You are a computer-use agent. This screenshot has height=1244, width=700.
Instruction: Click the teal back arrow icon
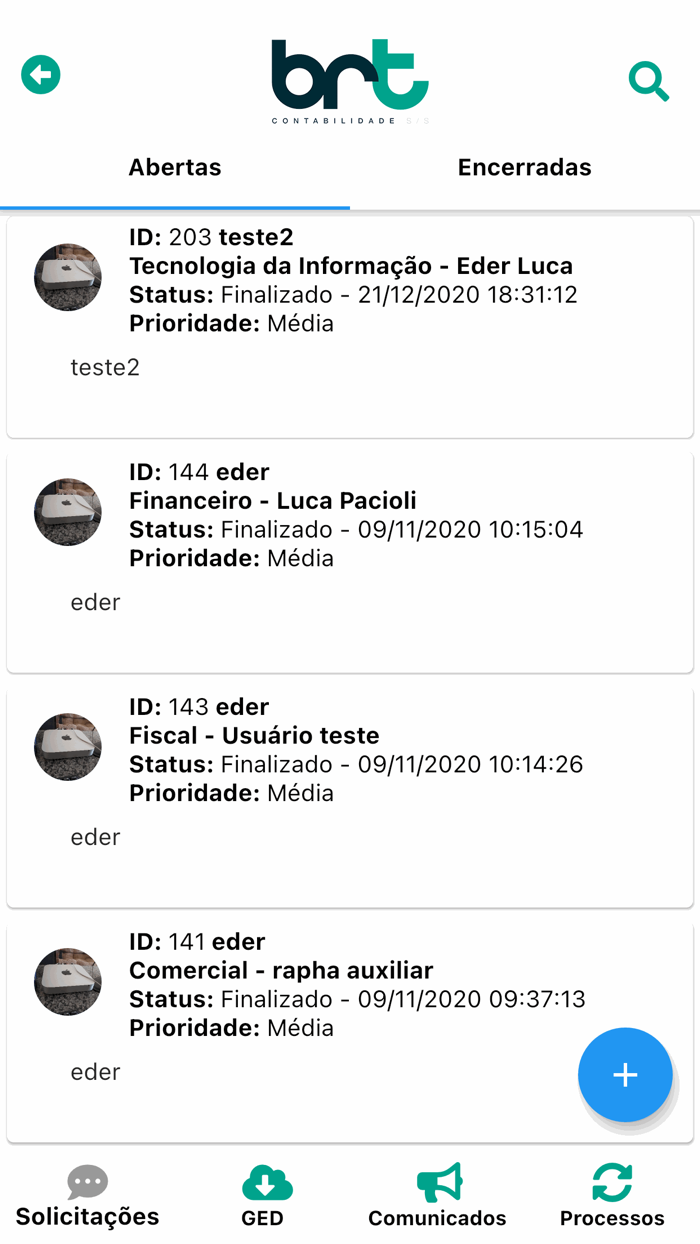[x=40, y=74]
